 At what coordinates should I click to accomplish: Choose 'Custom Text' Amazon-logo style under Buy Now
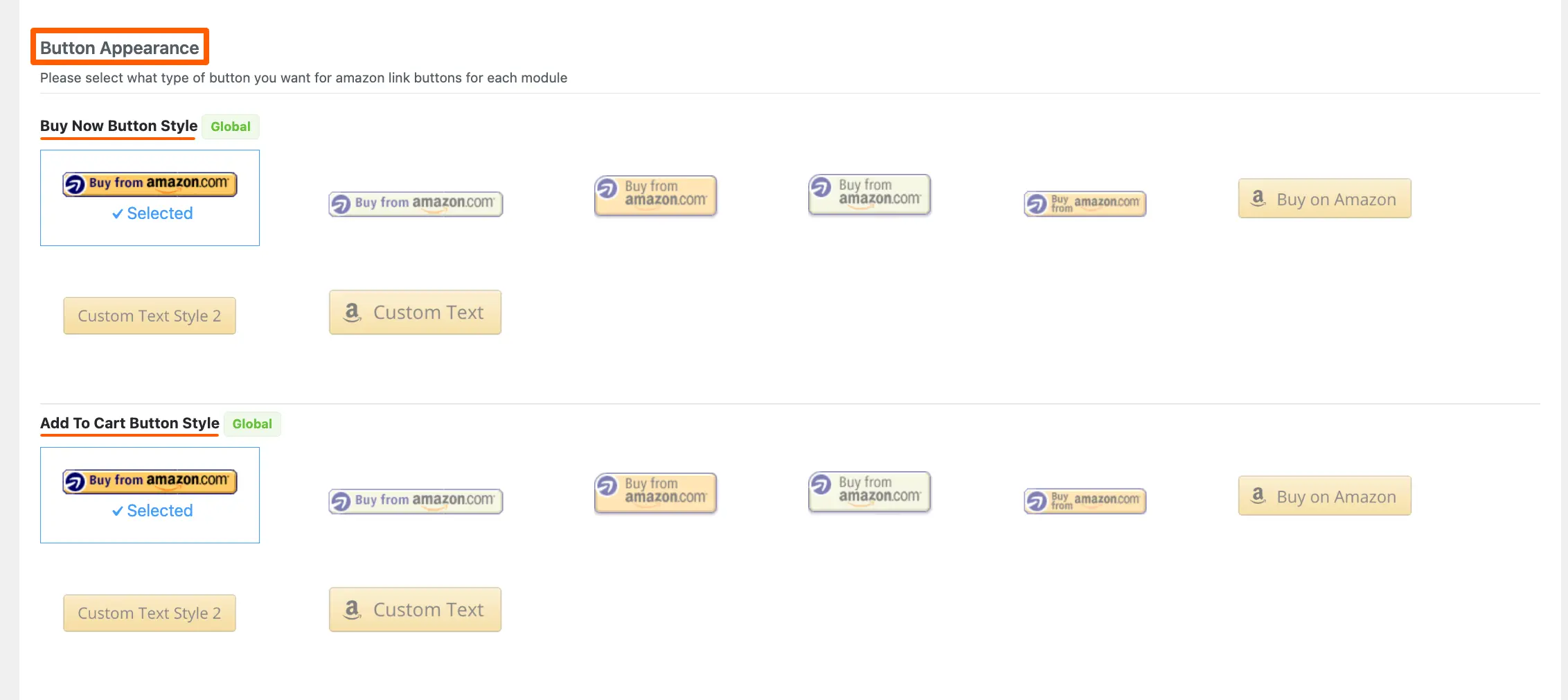pos(415,313)
